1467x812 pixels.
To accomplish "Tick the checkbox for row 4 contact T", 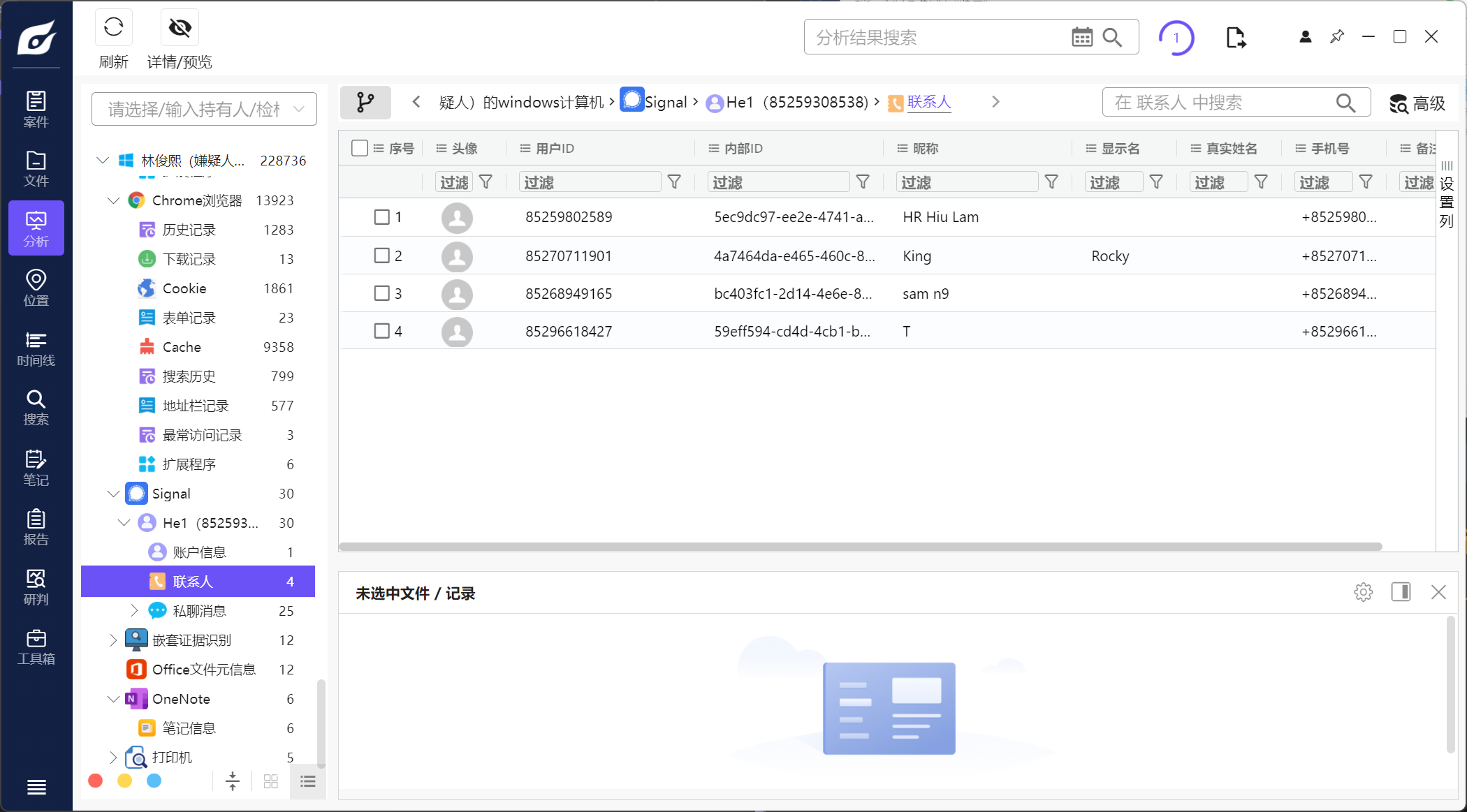I will [x=381, y=331].
